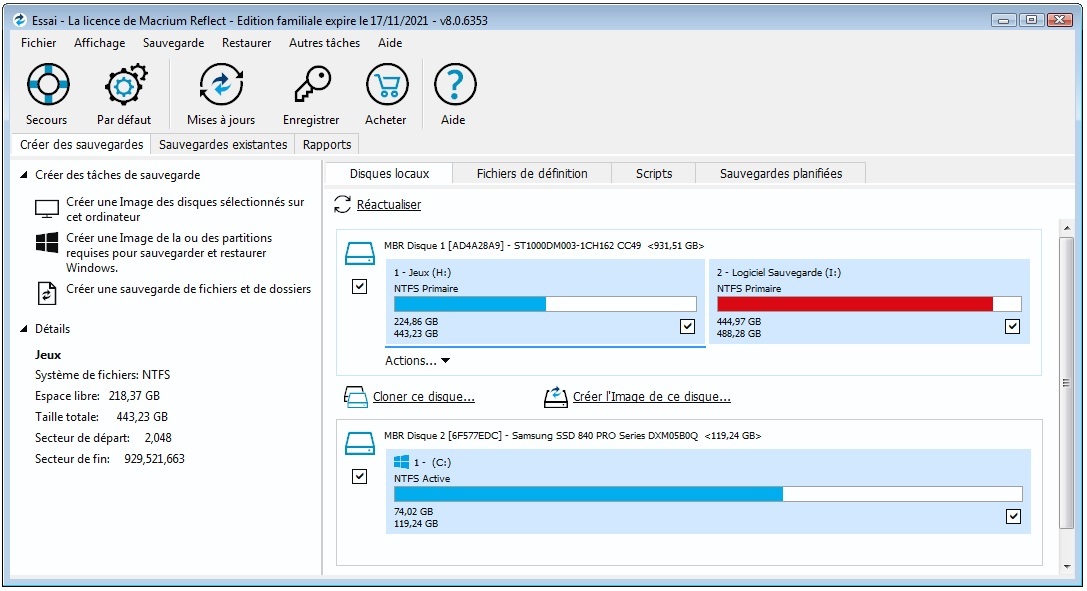Select the 2 - Logiciel Sauvegarde (I:) label
Viewport: 1087px width, 591px height.
click(x=779, y=273)
